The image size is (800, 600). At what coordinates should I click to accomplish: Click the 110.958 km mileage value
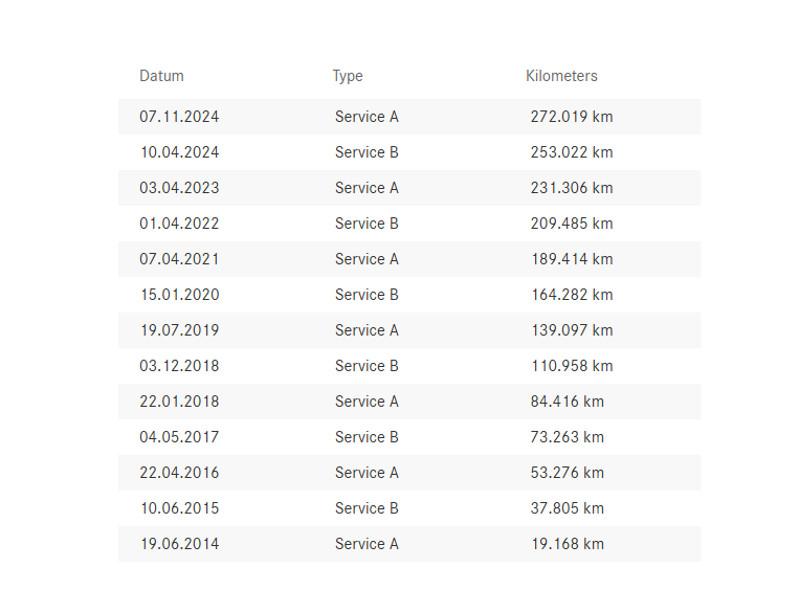tap(572, 366)
